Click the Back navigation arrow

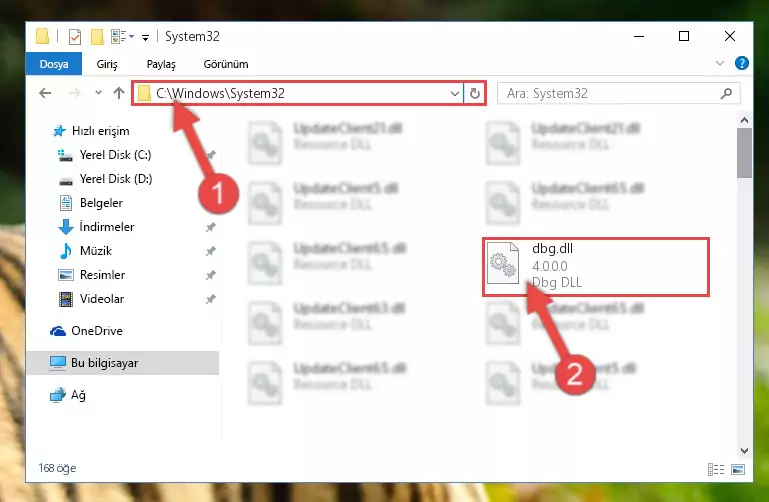point(45,93)
